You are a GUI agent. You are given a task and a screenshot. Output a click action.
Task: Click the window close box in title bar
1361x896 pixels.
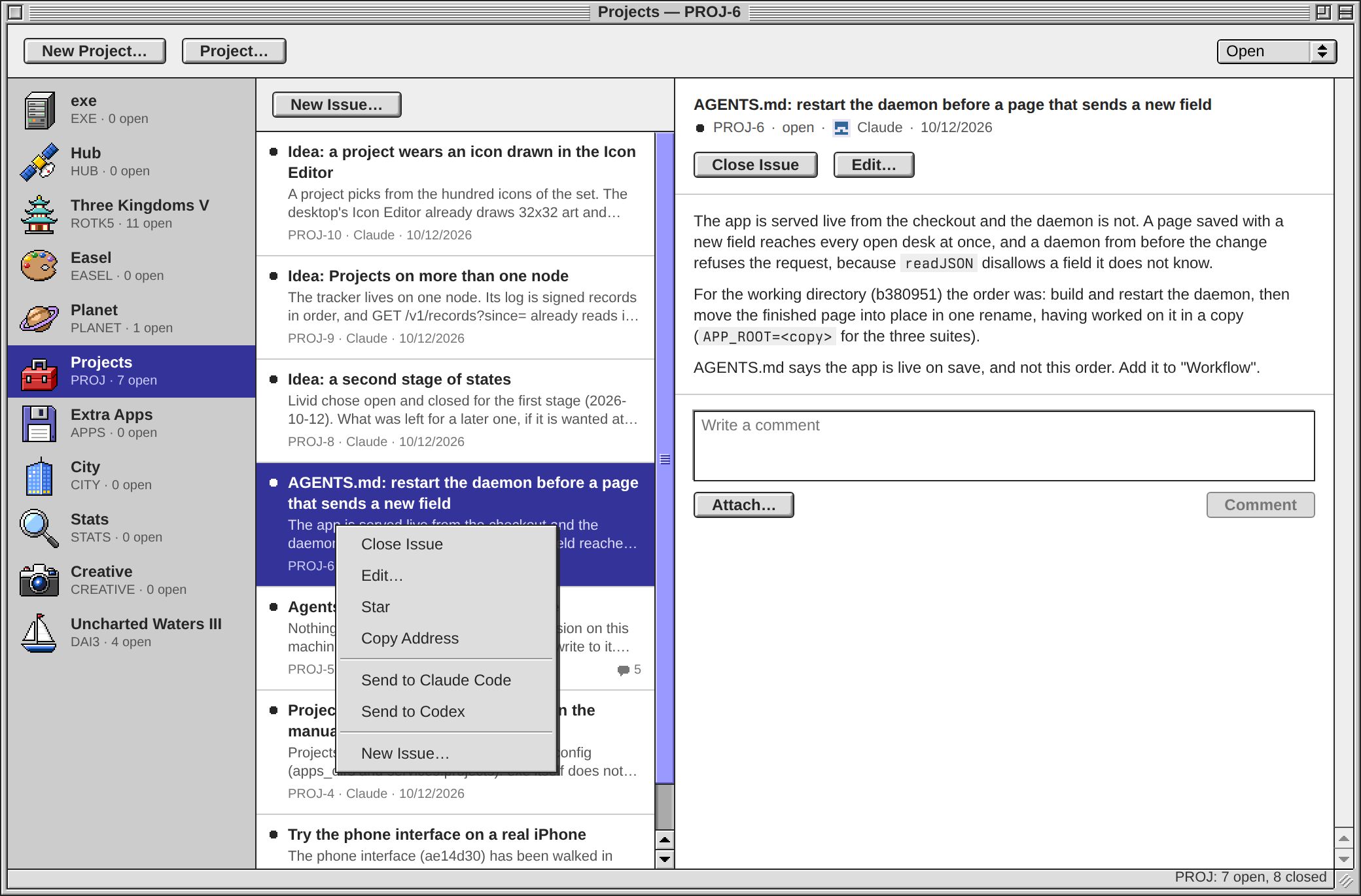pyautogui.click(x=15, y=12)
